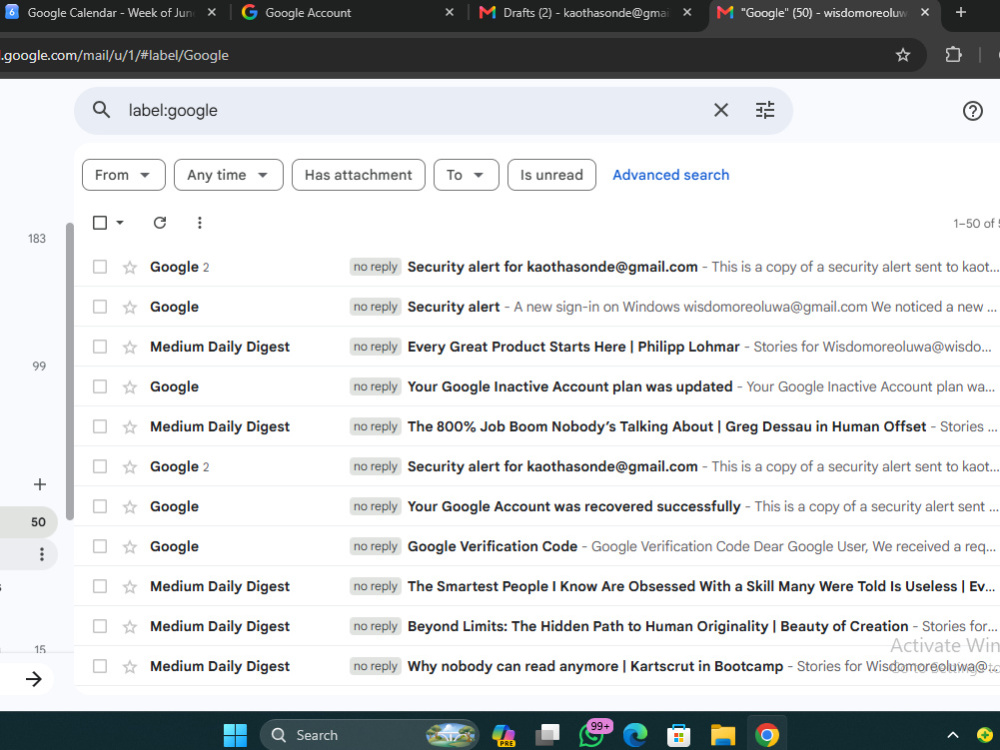
Task: Switch to the Google Calendar tab
Action: tap(112, 12)
